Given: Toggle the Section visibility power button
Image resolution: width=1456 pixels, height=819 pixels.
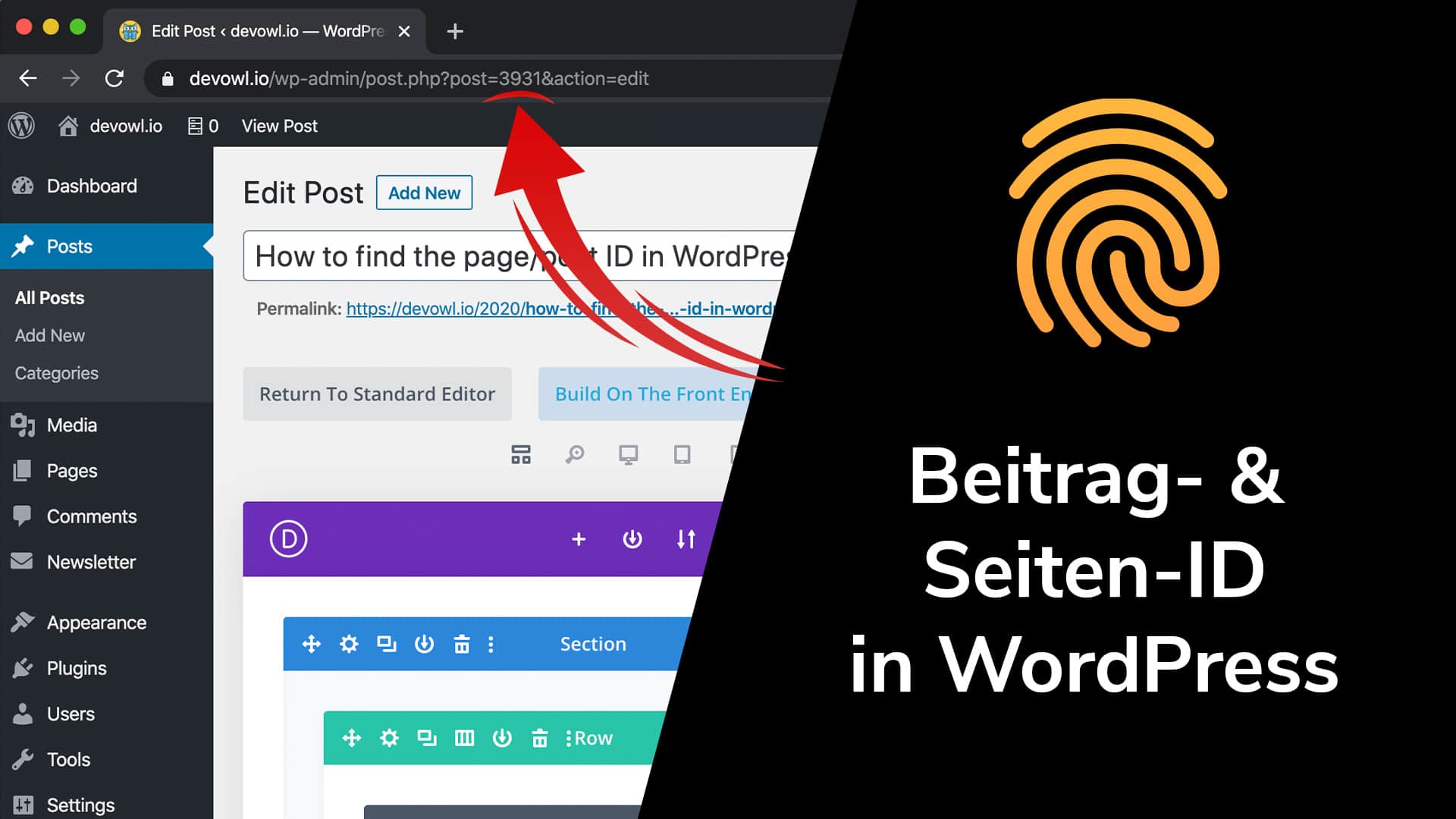Looking at the screenshot, I should click(425, 644).
